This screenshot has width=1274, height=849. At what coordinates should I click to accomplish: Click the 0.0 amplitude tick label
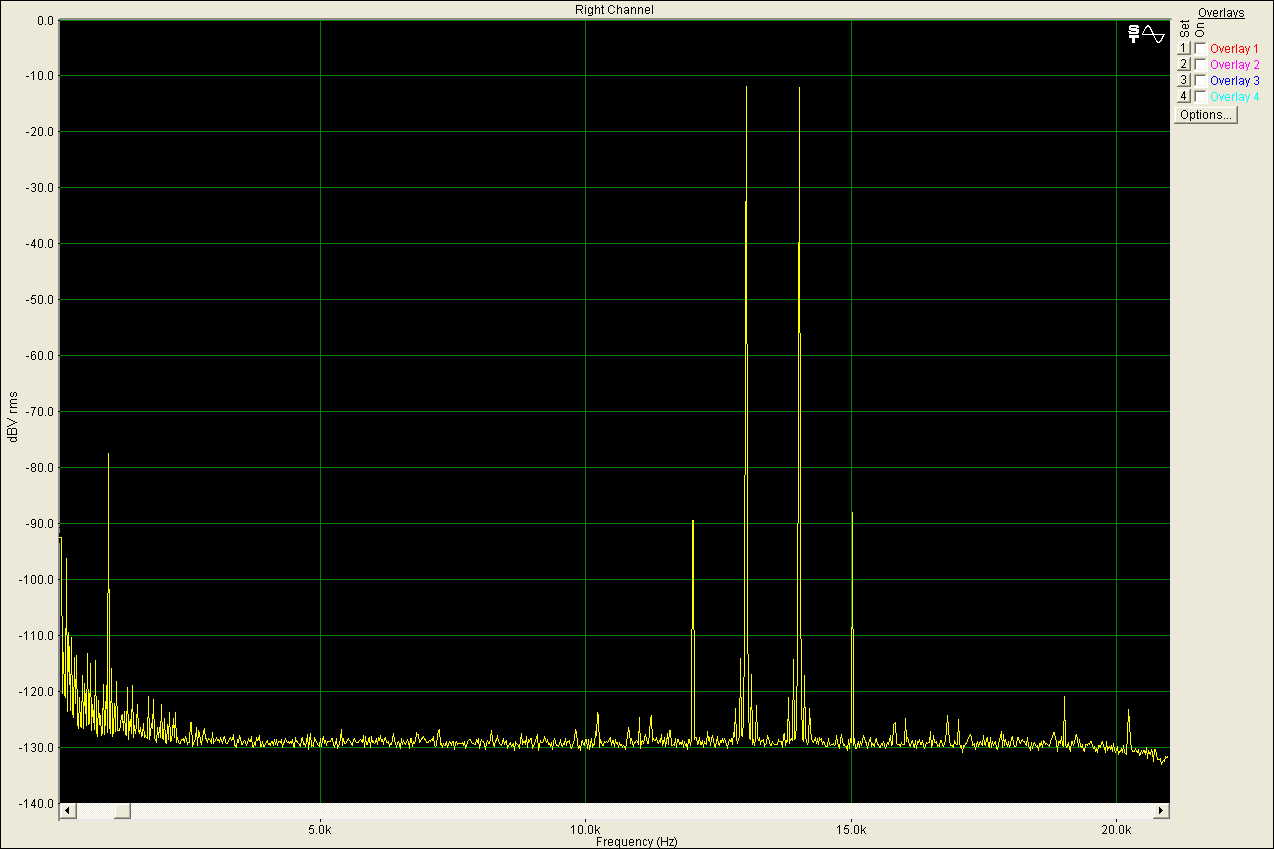(x=45, y=20)
